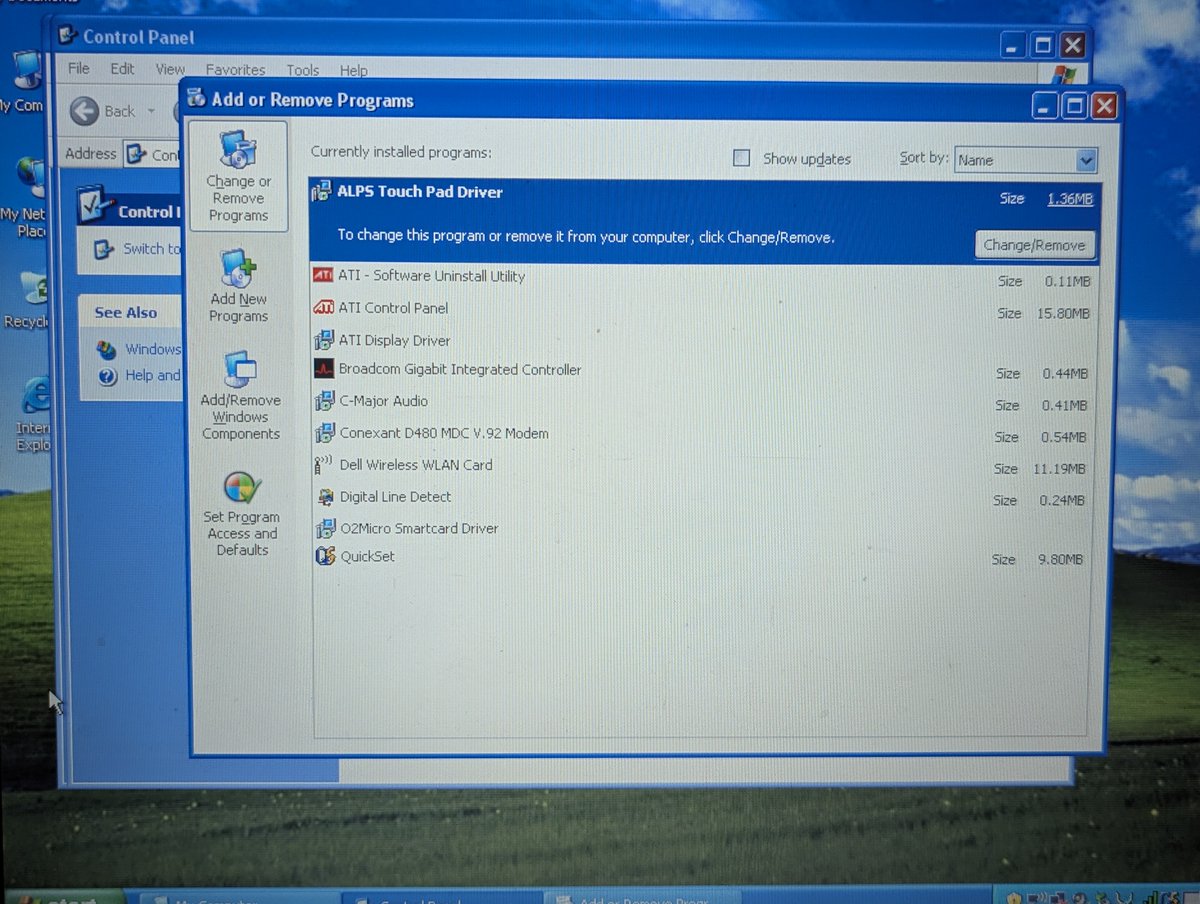1200x904 pixels.
Task: Open My Network Places desktop icon
Action: coord(32,178)
